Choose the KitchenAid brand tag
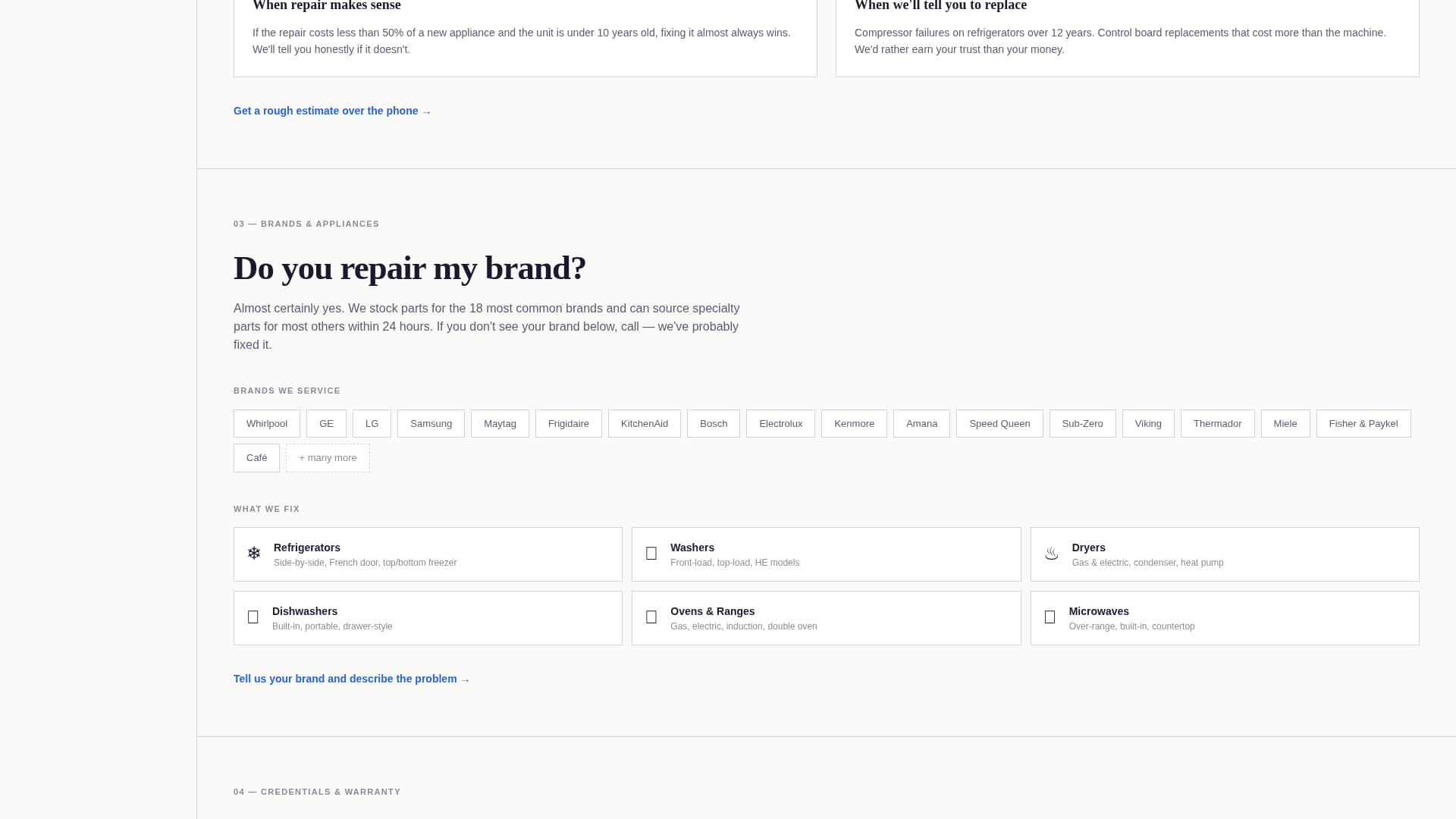This screenshot has height=819, width=1456. (x=645, y=424)
